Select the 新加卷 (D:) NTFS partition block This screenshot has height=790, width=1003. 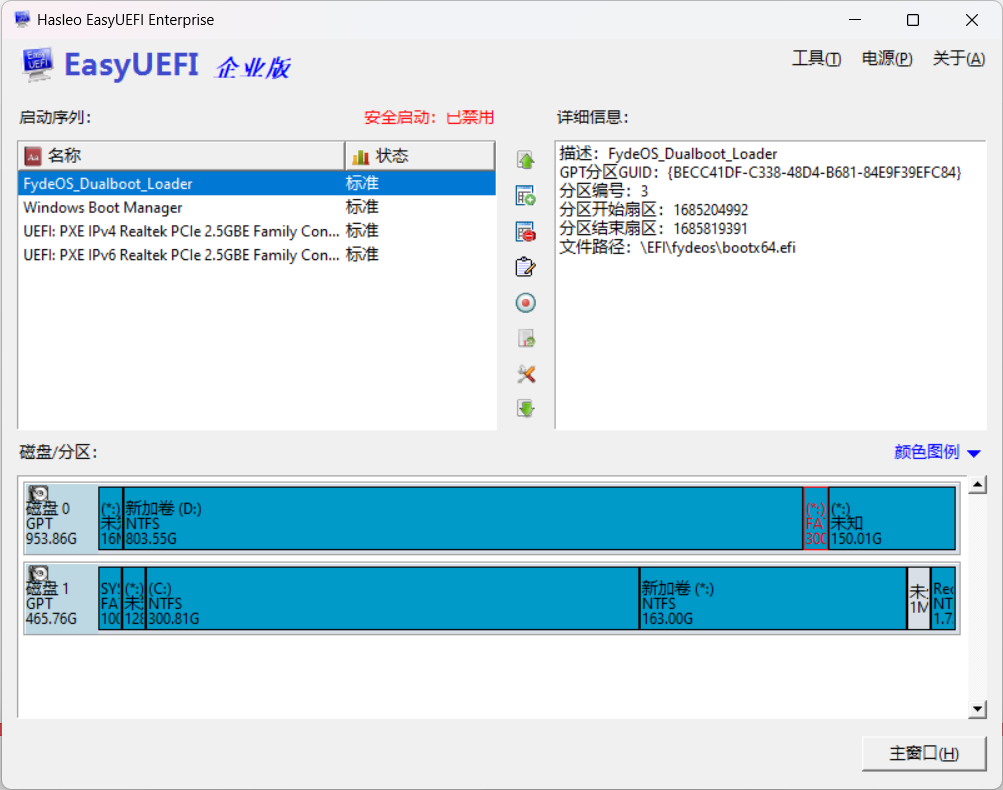[462, 518]
